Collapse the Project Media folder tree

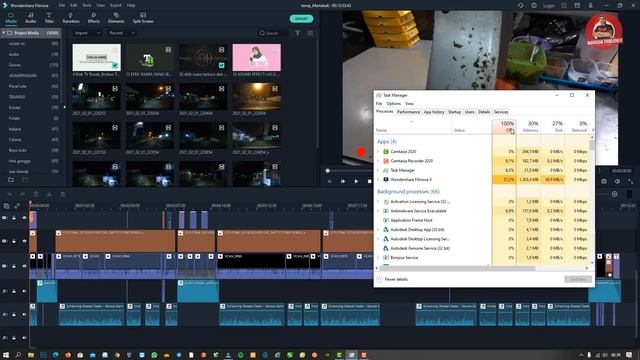click(x=4, y=33)
